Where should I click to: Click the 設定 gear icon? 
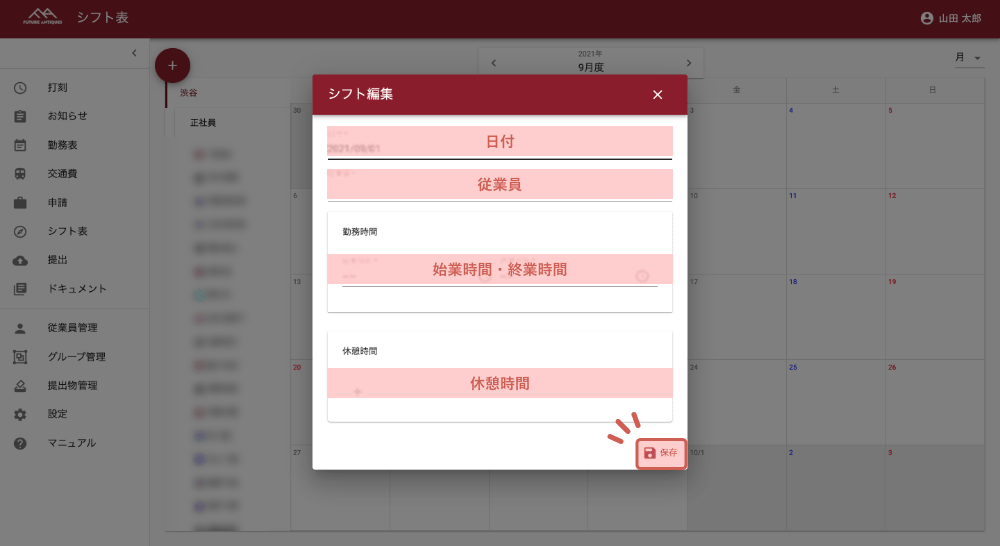coord(20,414)
